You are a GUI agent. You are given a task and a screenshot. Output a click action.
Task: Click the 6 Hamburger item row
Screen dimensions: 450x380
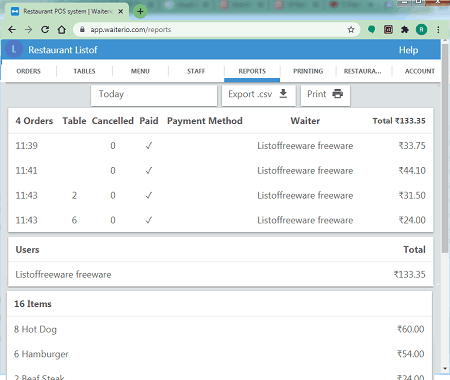pyautogui.click(x=219, y=354)
